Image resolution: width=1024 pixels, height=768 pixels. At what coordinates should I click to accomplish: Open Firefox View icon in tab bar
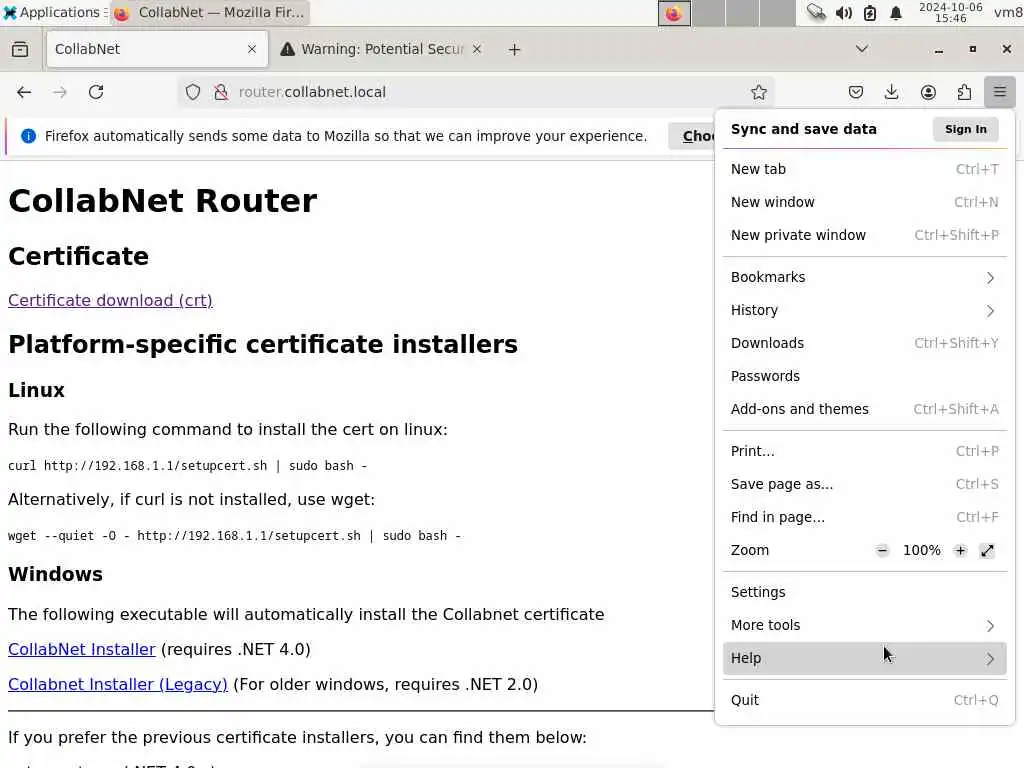coord(20,50)
